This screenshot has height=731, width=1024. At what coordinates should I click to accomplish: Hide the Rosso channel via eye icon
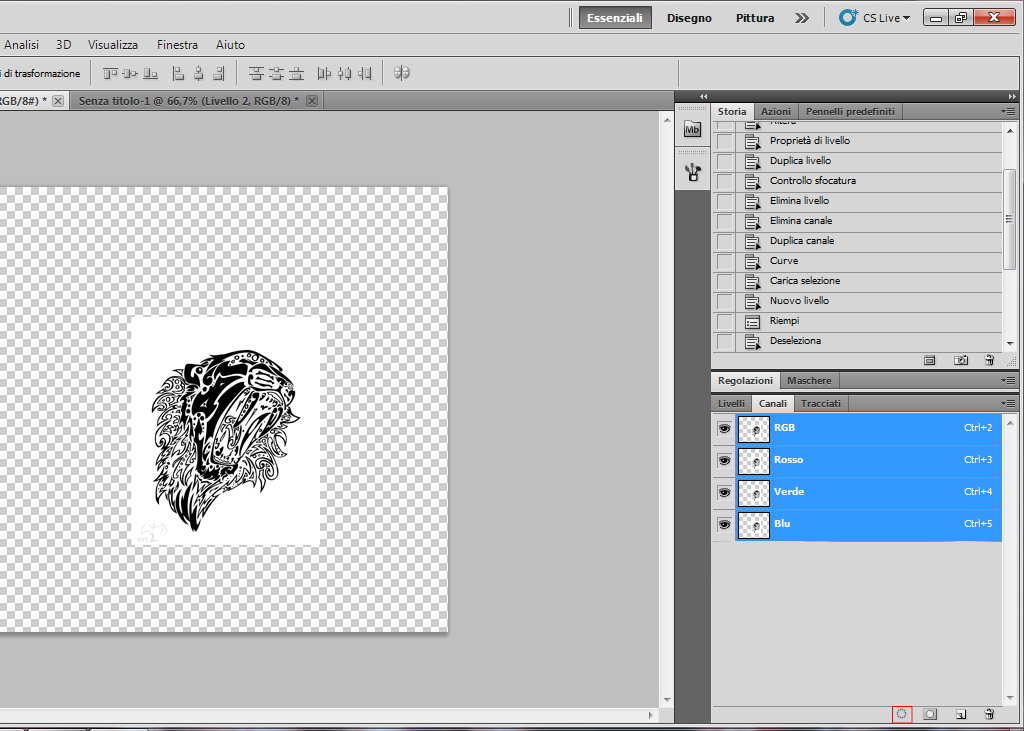click(724, 461)
